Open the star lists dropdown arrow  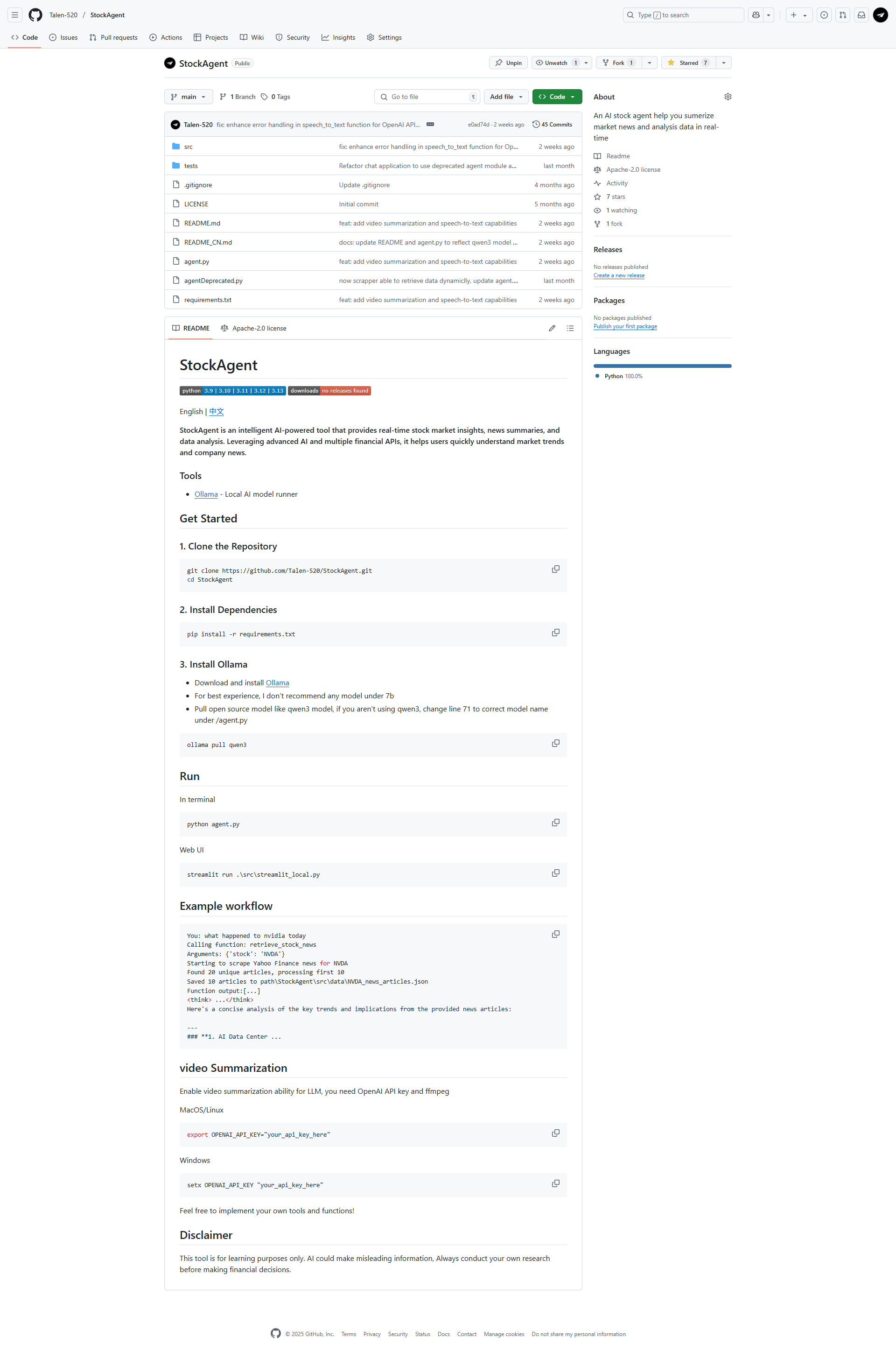723,63
